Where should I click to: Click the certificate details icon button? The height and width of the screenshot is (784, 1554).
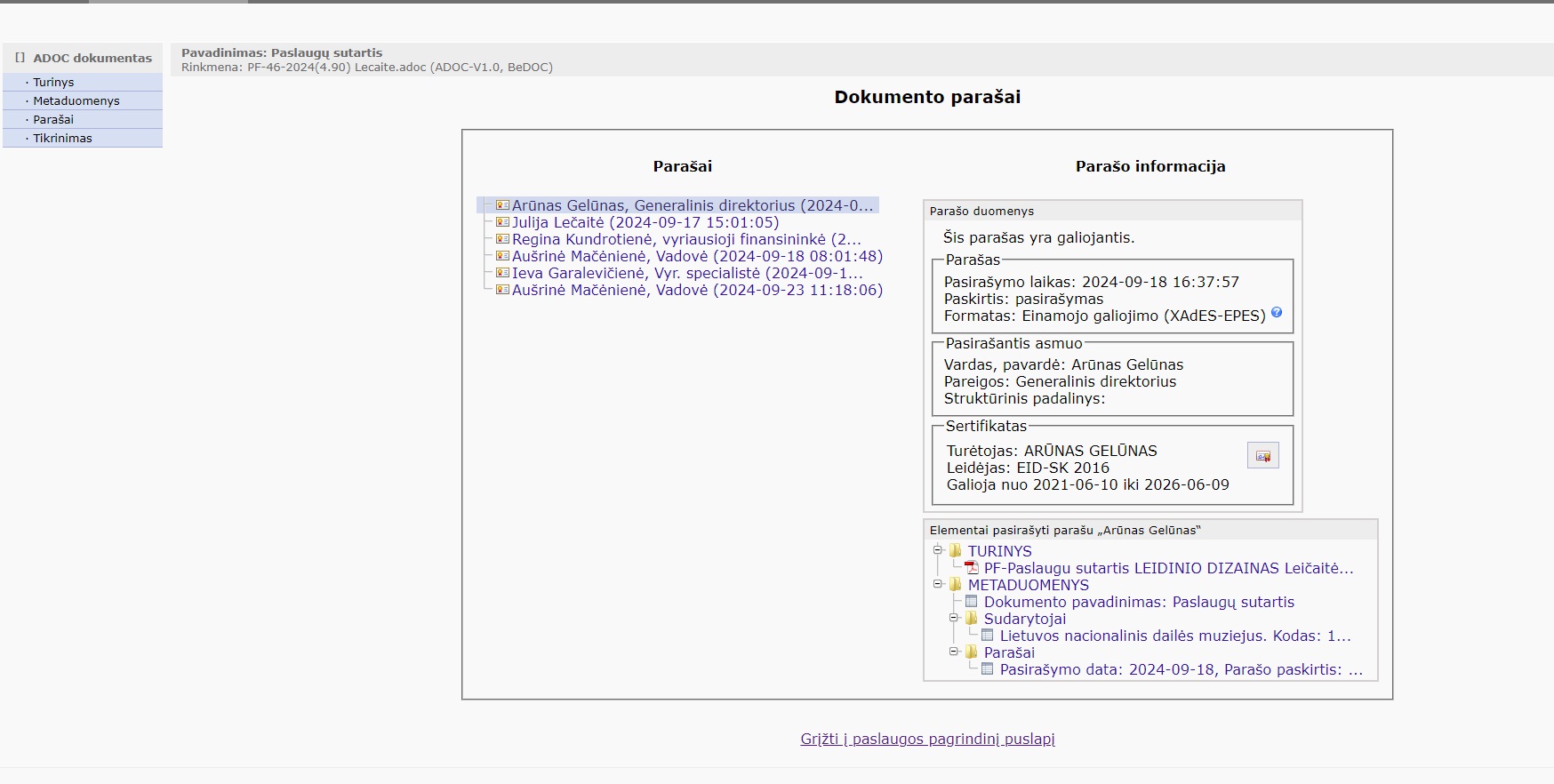tap(1262, 456)
